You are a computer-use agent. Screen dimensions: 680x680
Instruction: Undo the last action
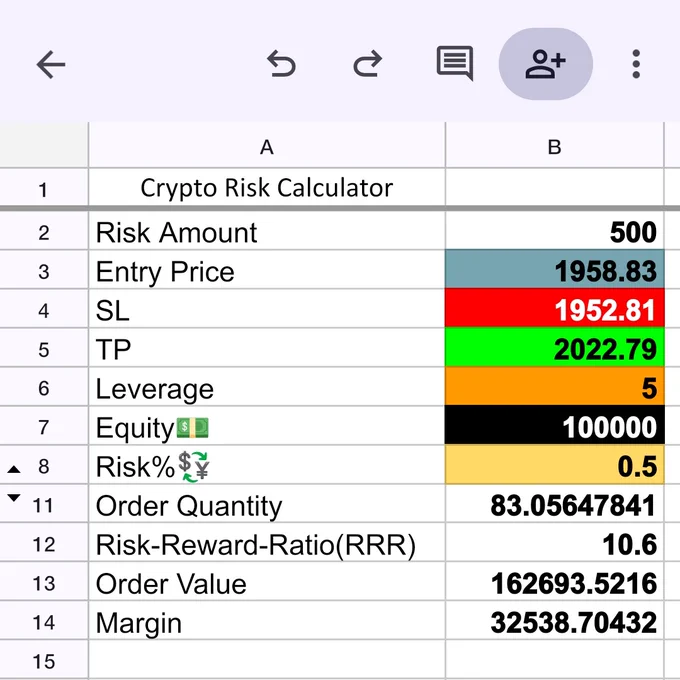point(281,64)
